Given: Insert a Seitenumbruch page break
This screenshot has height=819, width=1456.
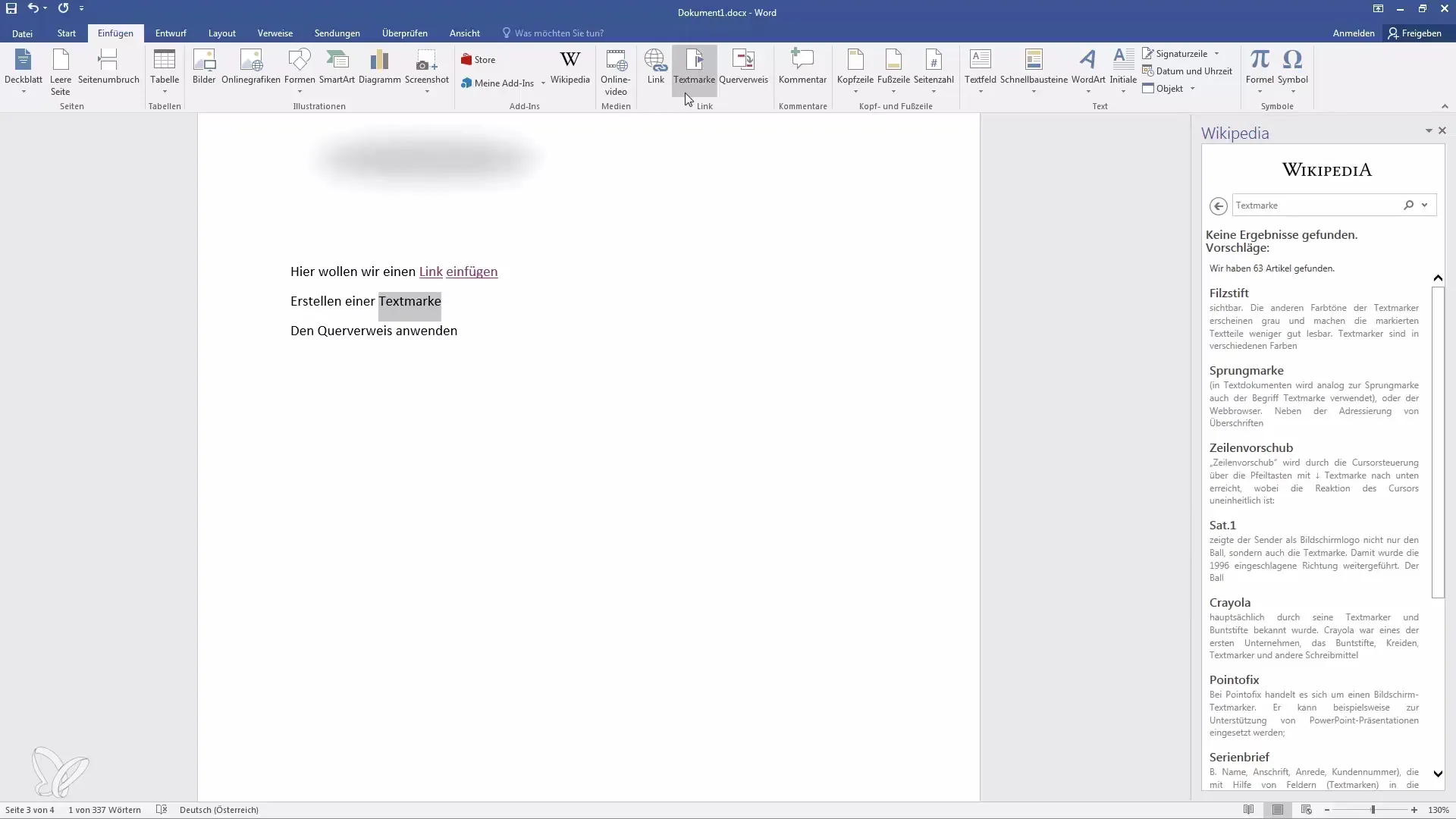Looking at the screenshot, I should tap(108, 67).
